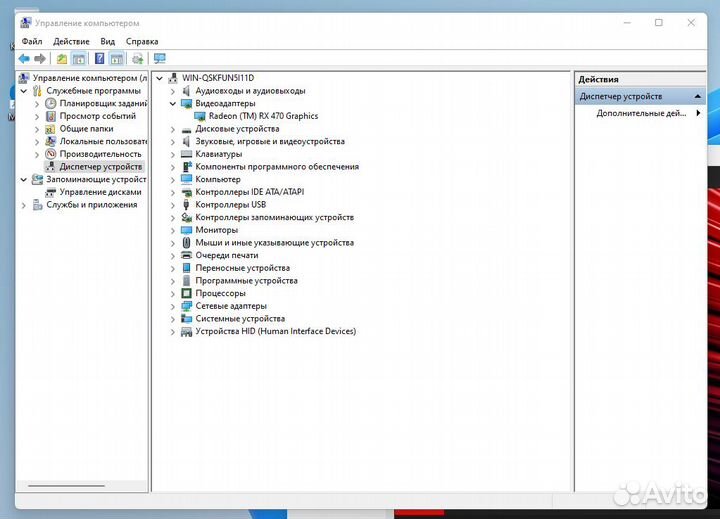Expand the Сетевые адаптеры category

(173, 306)
